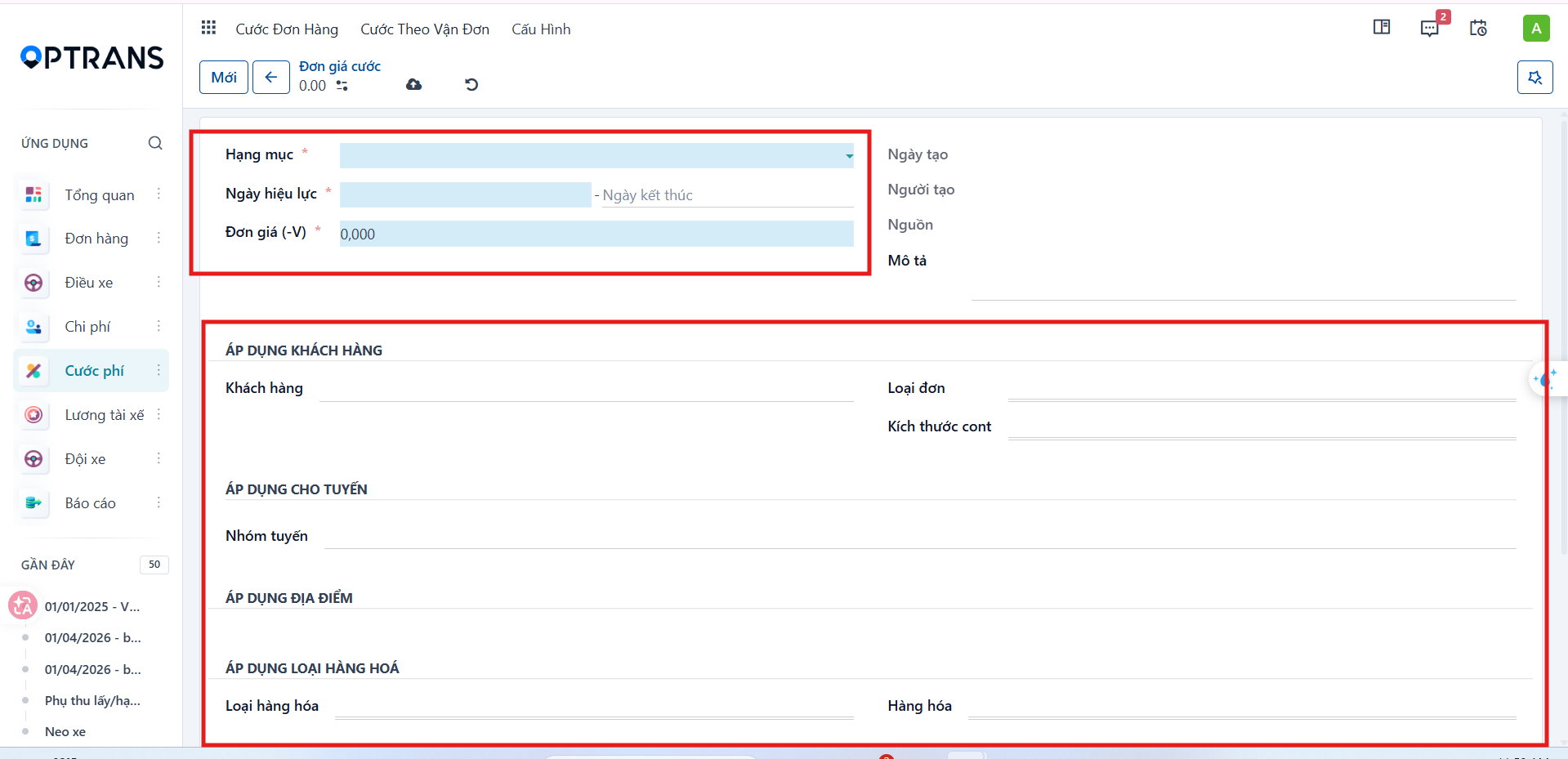The height and width of the screenshot is (759, 1568).
Task: Open Cước Đơn Hàng menu
Action: [287, 29]
